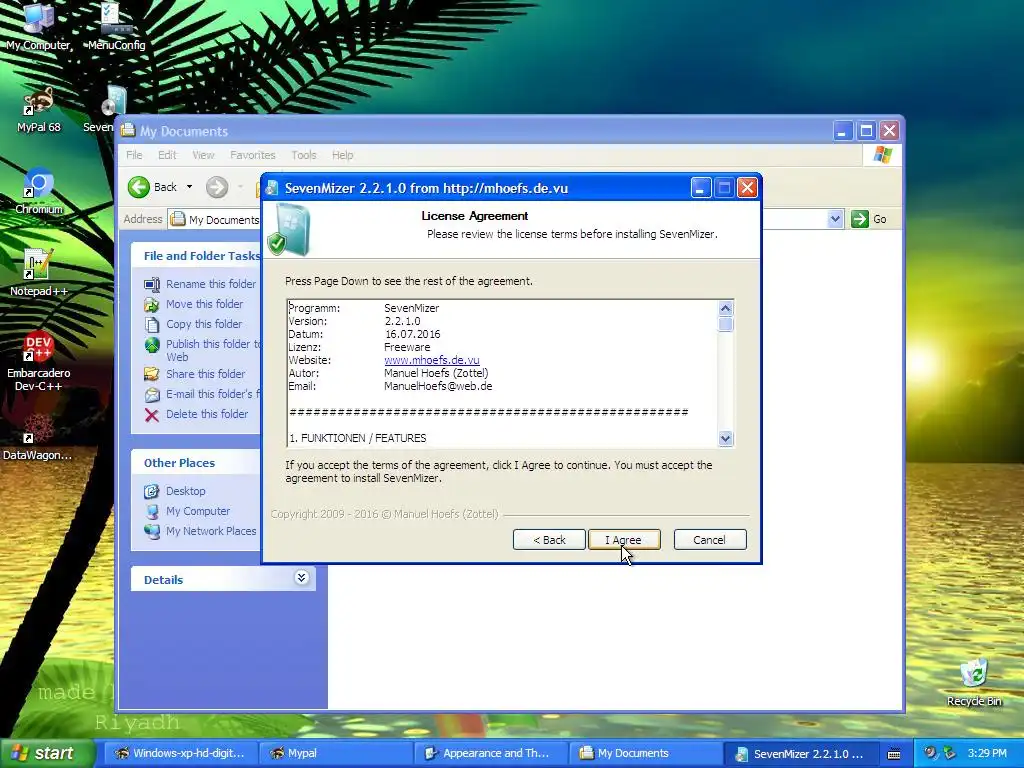Click Desktop icon in Other Places

(152, 491)
